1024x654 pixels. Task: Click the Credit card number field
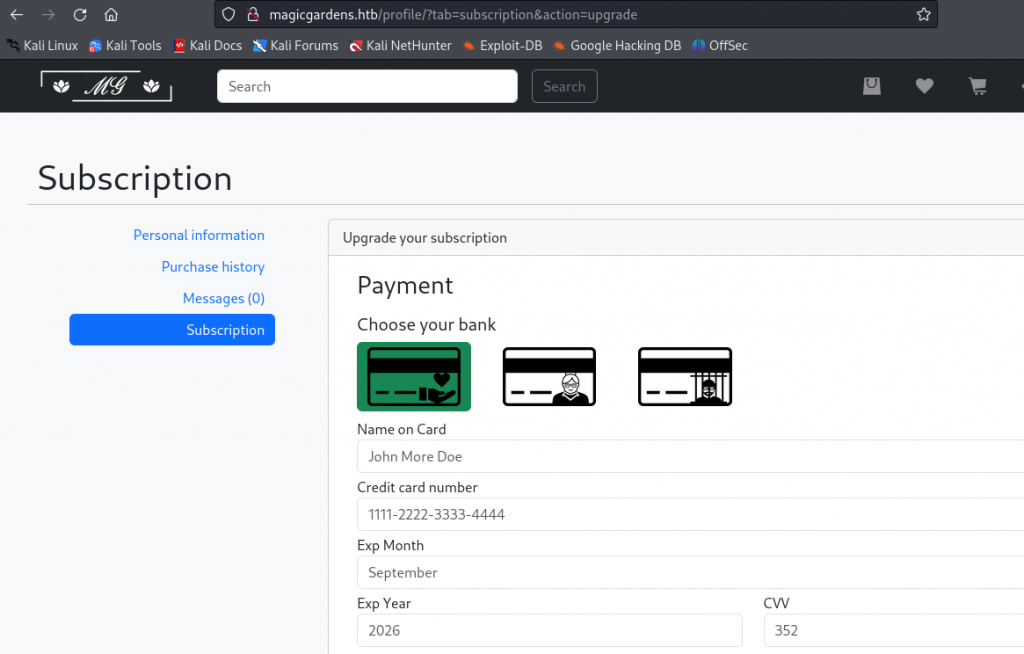coord(690,515)
